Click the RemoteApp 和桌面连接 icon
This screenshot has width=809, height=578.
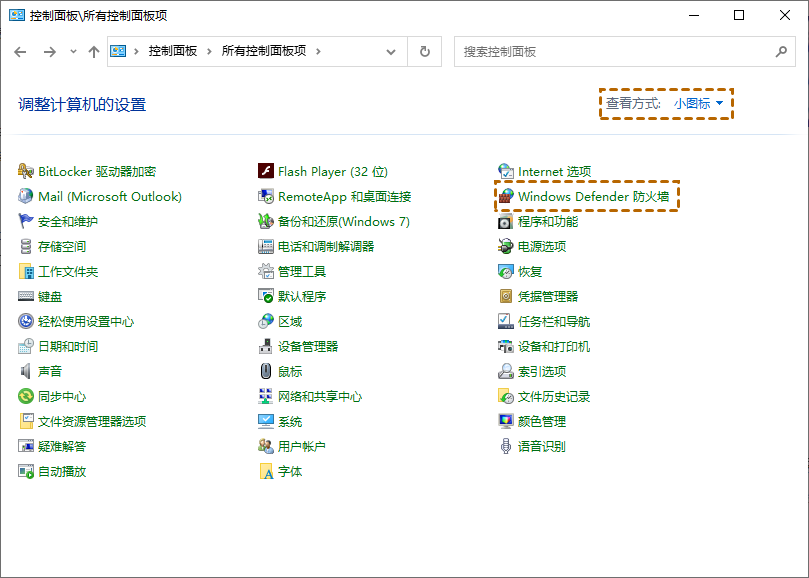[266, 196]
